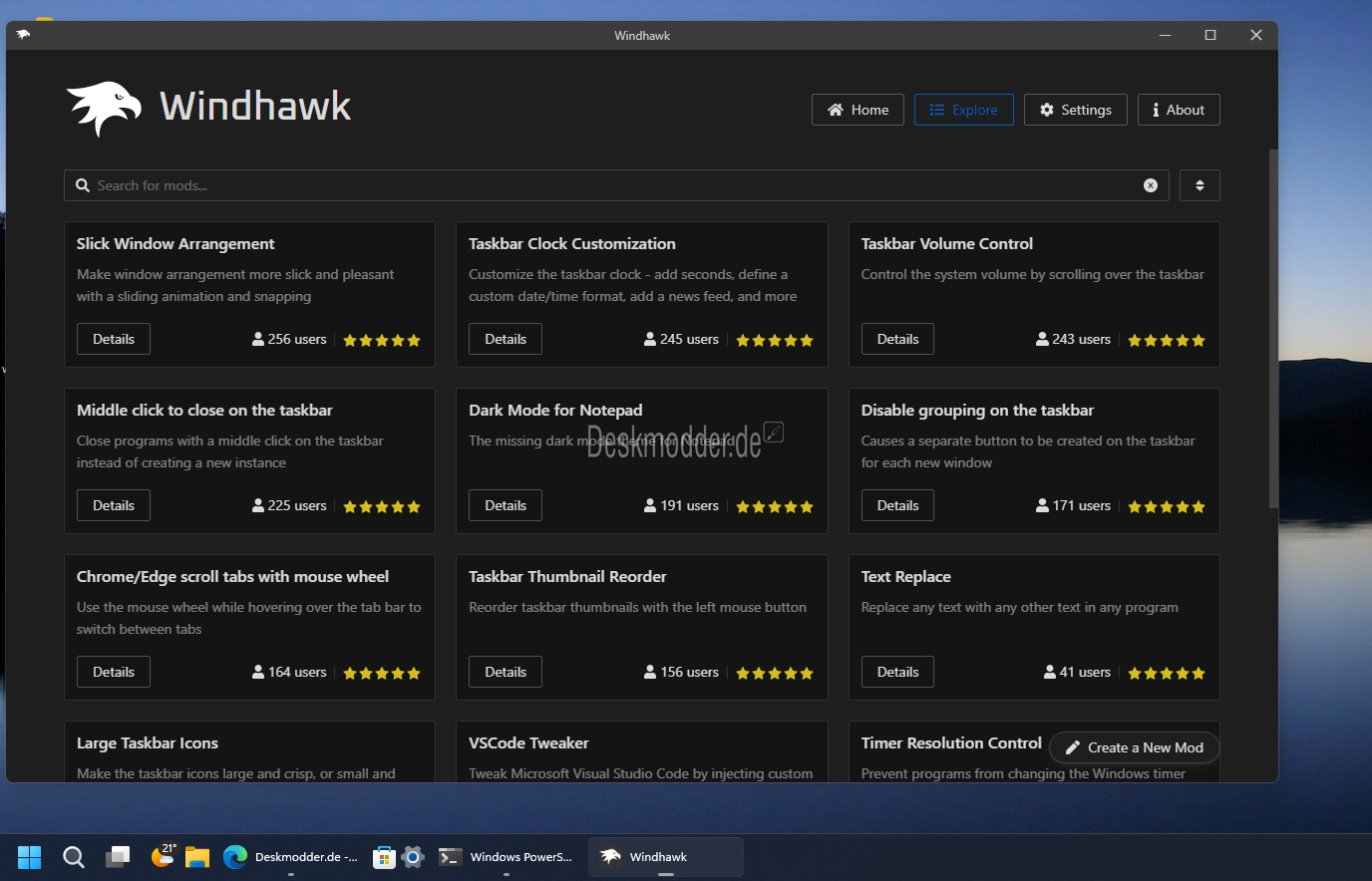Click the Create a New Mod button
1372x881 pixels.
coord(1135,747)
